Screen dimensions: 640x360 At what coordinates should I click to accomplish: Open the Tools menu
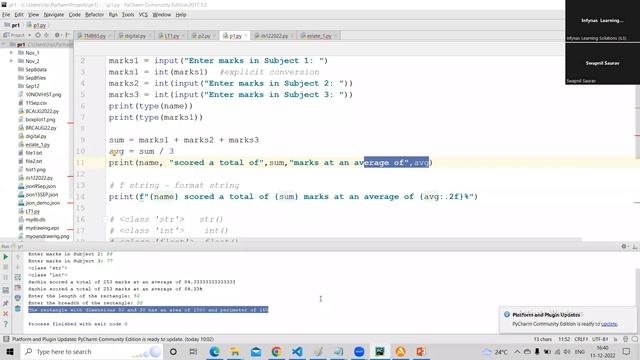tap(128, 15)
